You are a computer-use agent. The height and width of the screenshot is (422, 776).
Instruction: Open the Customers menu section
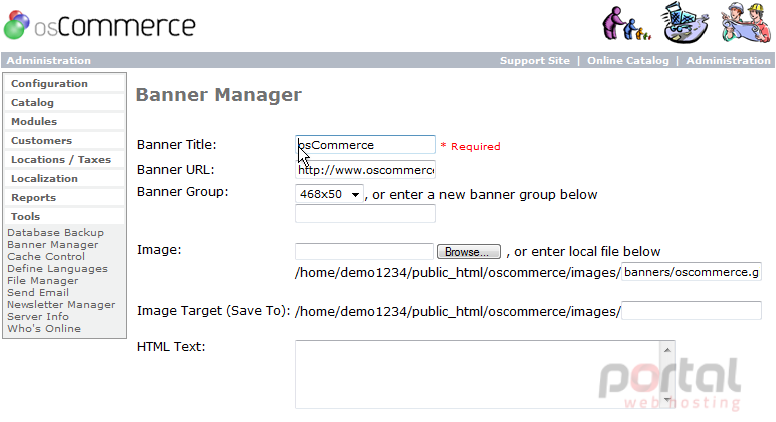point(64,141)
